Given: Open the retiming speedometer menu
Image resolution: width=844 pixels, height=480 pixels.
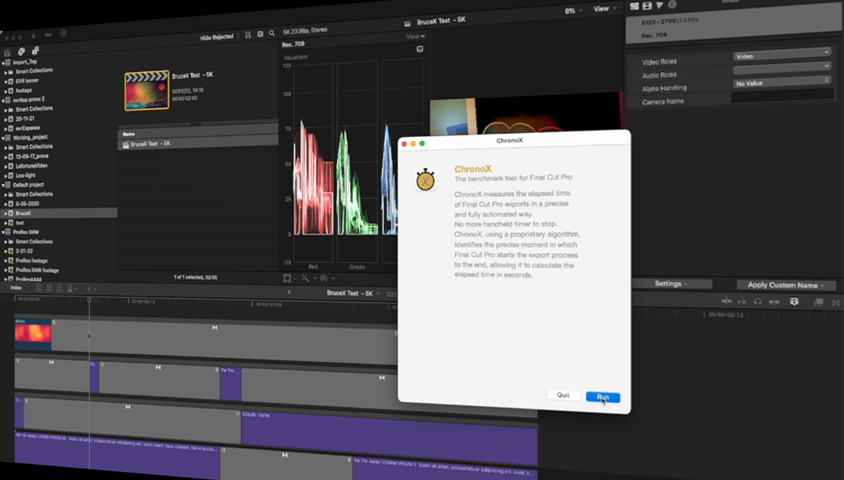Looking at the screenshot, I should [x=326, y=278].
